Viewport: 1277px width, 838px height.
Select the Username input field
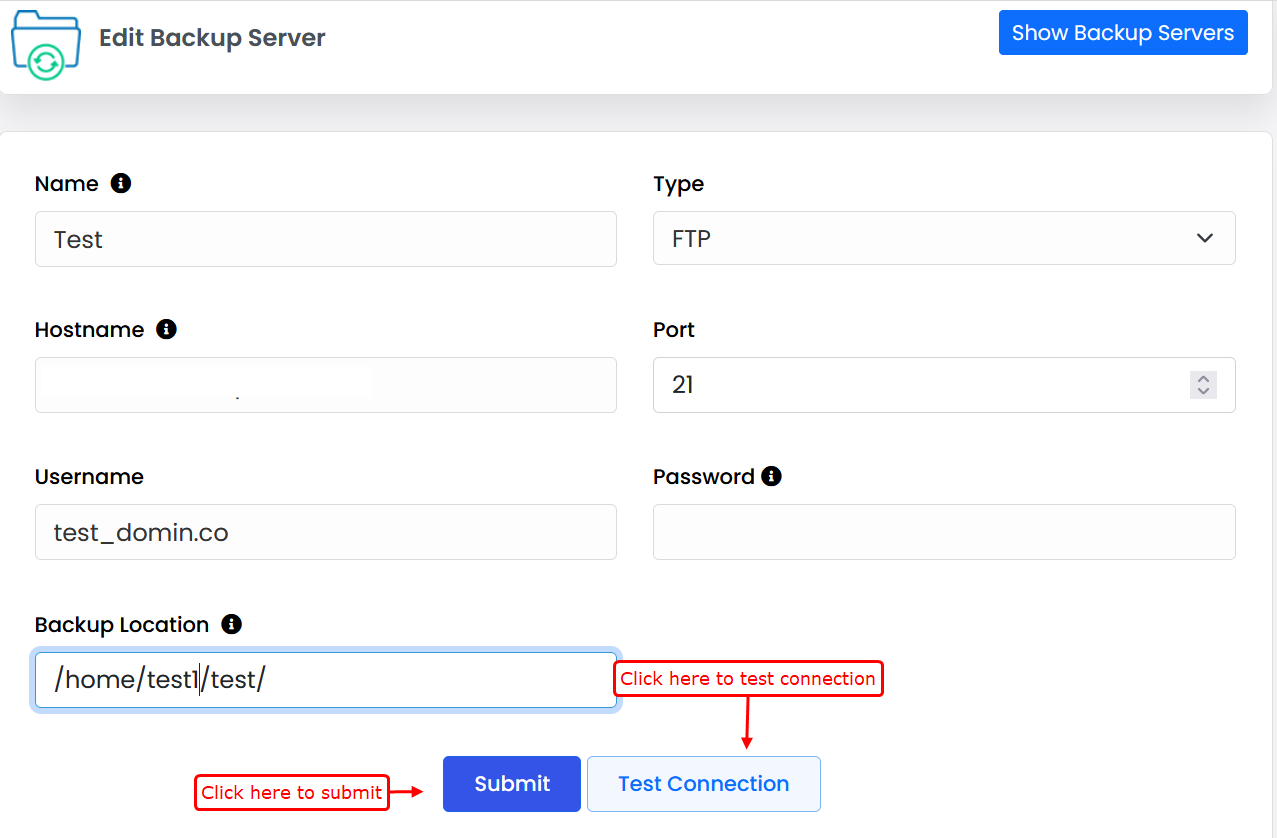click(x=325, y=532)
